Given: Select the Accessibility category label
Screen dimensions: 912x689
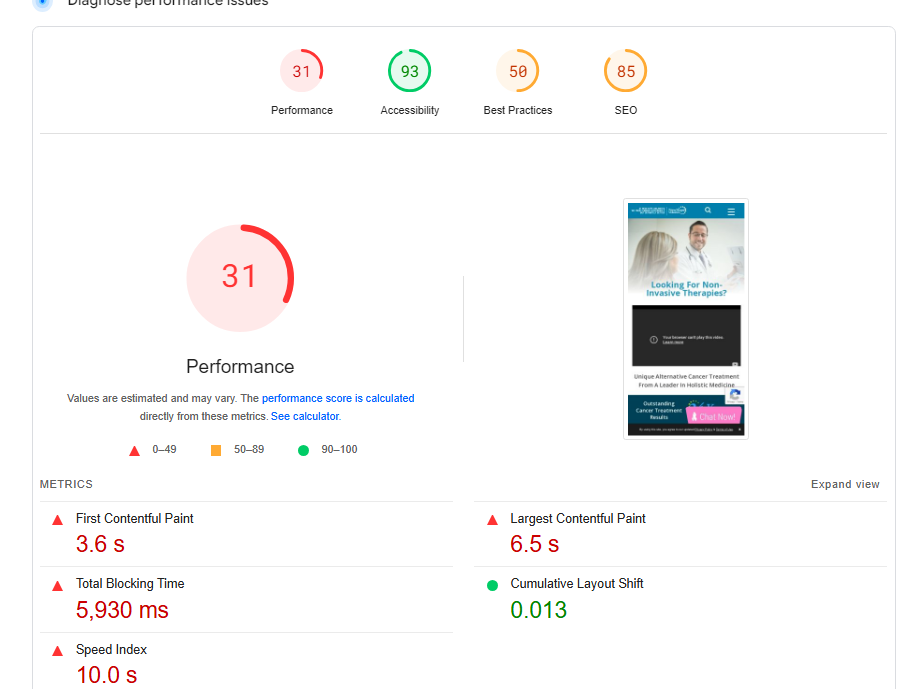Looking at the screenshot, I should tap(409, 110).
